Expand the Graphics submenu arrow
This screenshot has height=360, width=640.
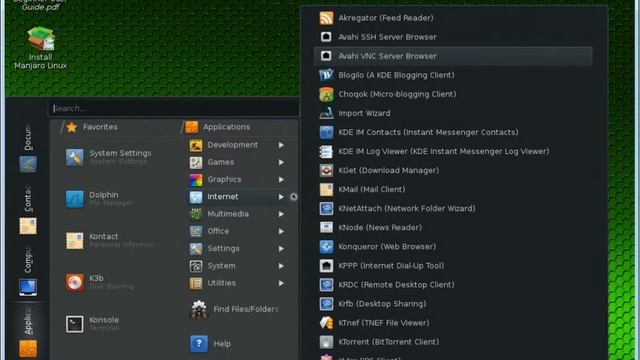pyautogui.click(x=281, y=180)
